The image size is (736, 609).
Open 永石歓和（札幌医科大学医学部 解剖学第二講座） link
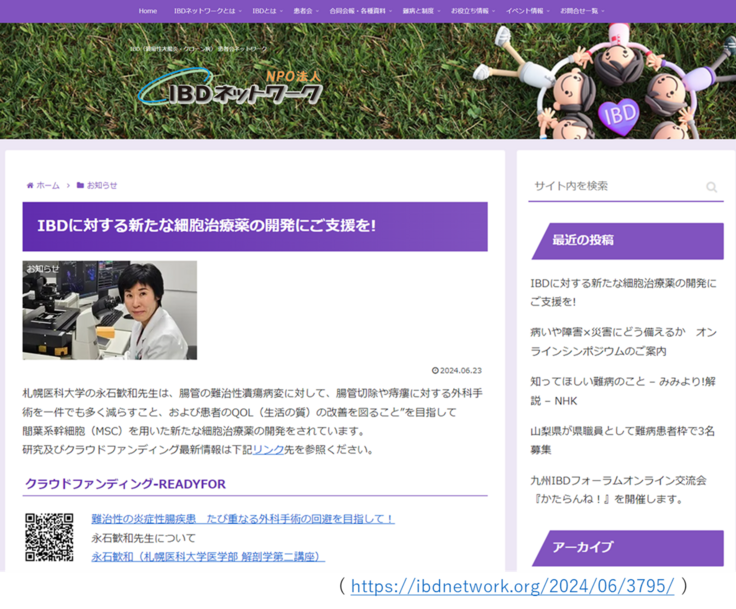click(208, 557)
